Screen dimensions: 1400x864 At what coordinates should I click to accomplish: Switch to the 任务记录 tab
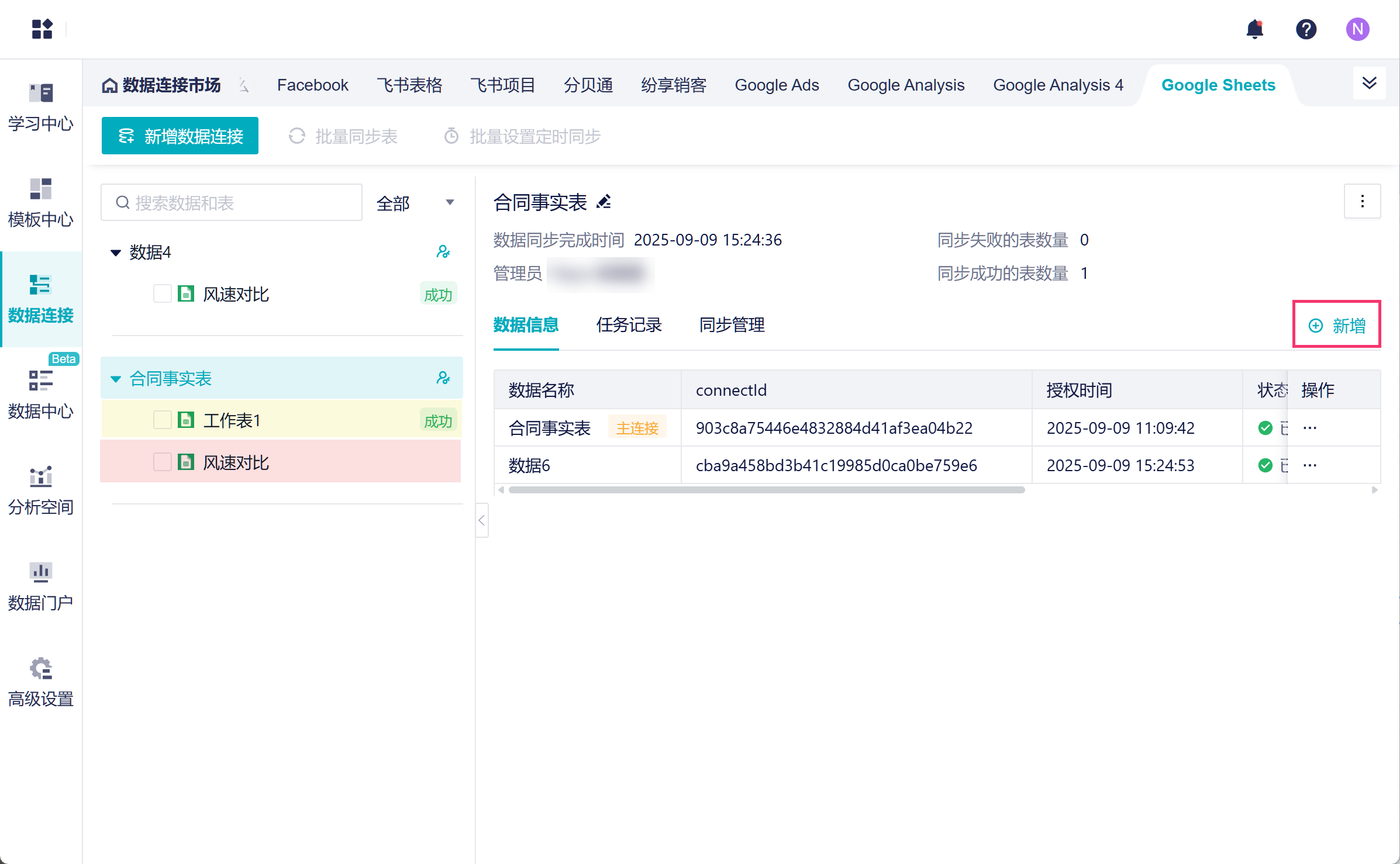pyautogui.click(x=629, y=325)
